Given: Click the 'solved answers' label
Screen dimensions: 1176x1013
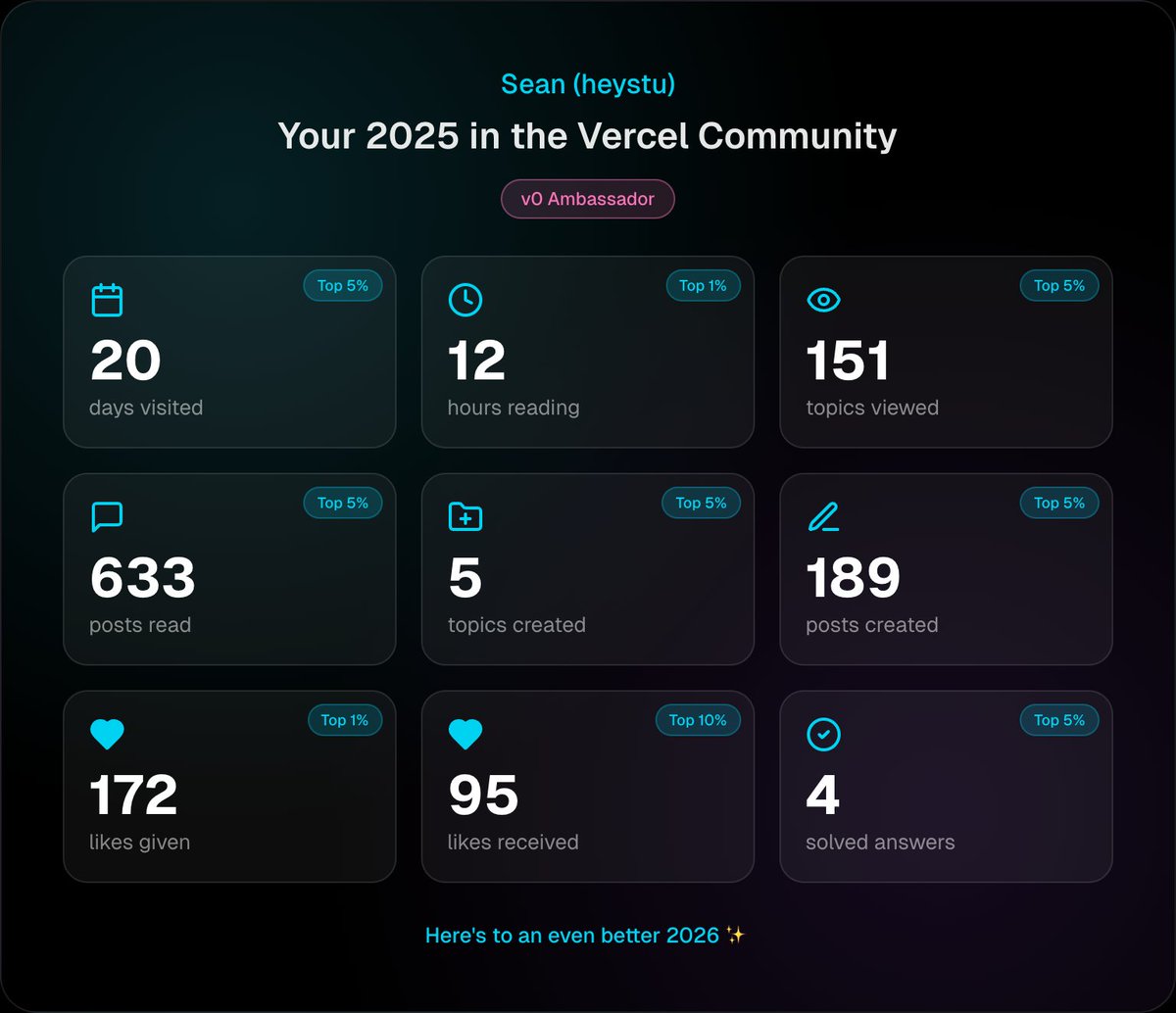Looking at the screenshot, I should pyautogui.click(x=880, y=843).
